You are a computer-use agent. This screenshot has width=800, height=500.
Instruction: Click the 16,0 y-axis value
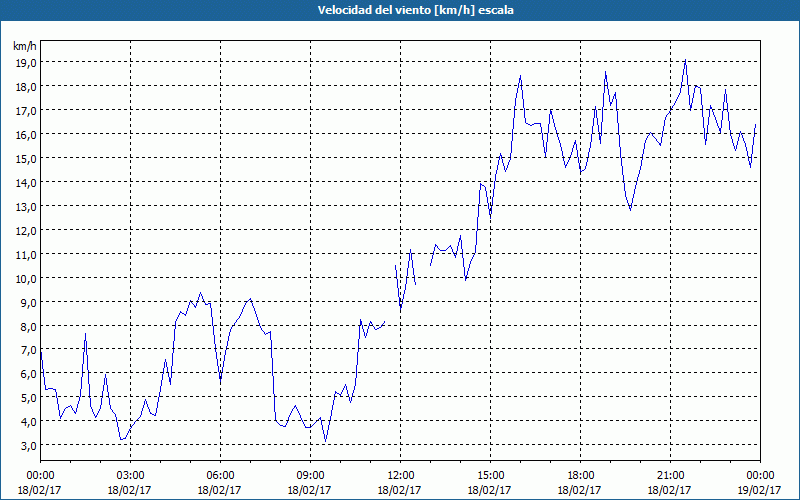27,134
